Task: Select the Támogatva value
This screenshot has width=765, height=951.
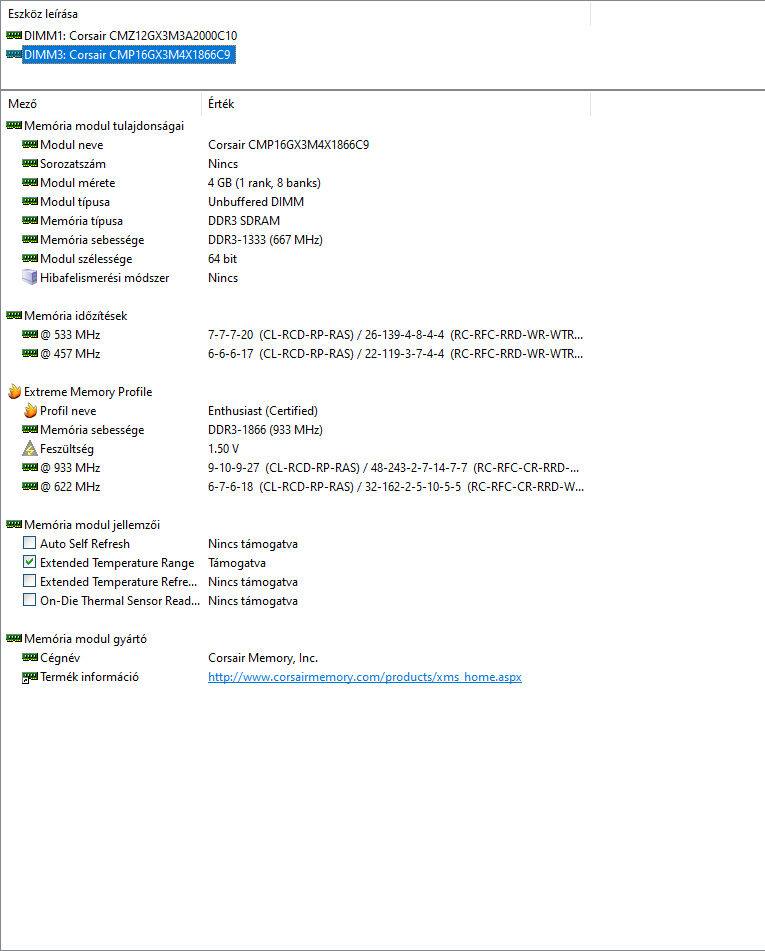Action: point(237,563)
